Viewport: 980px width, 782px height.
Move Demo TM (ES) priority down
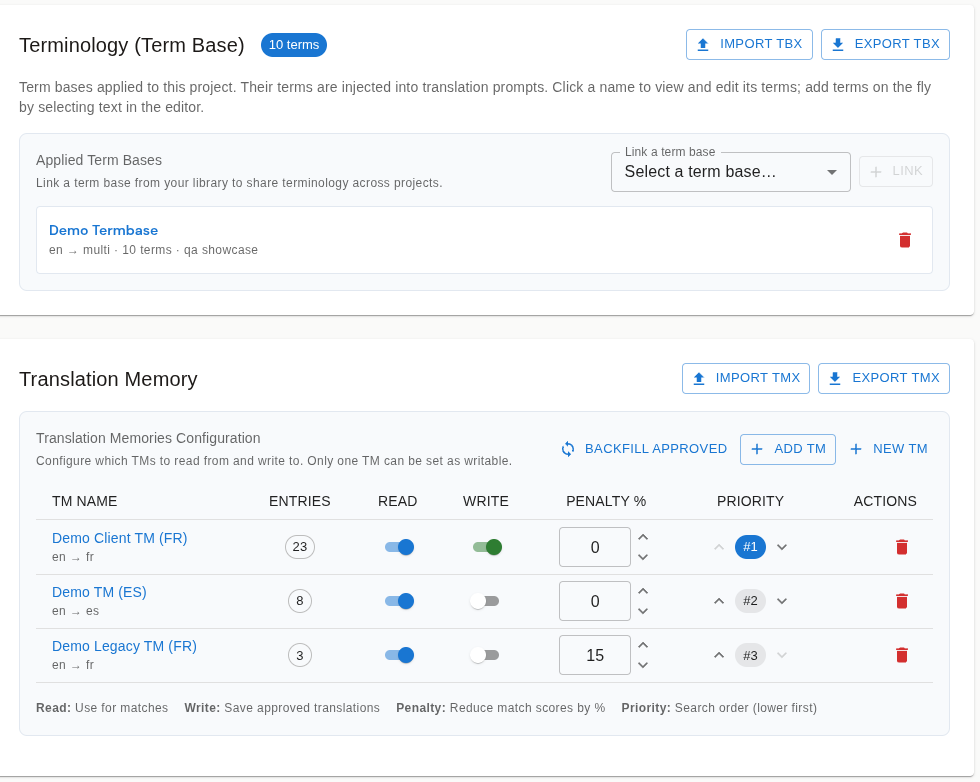pos(782,601)
